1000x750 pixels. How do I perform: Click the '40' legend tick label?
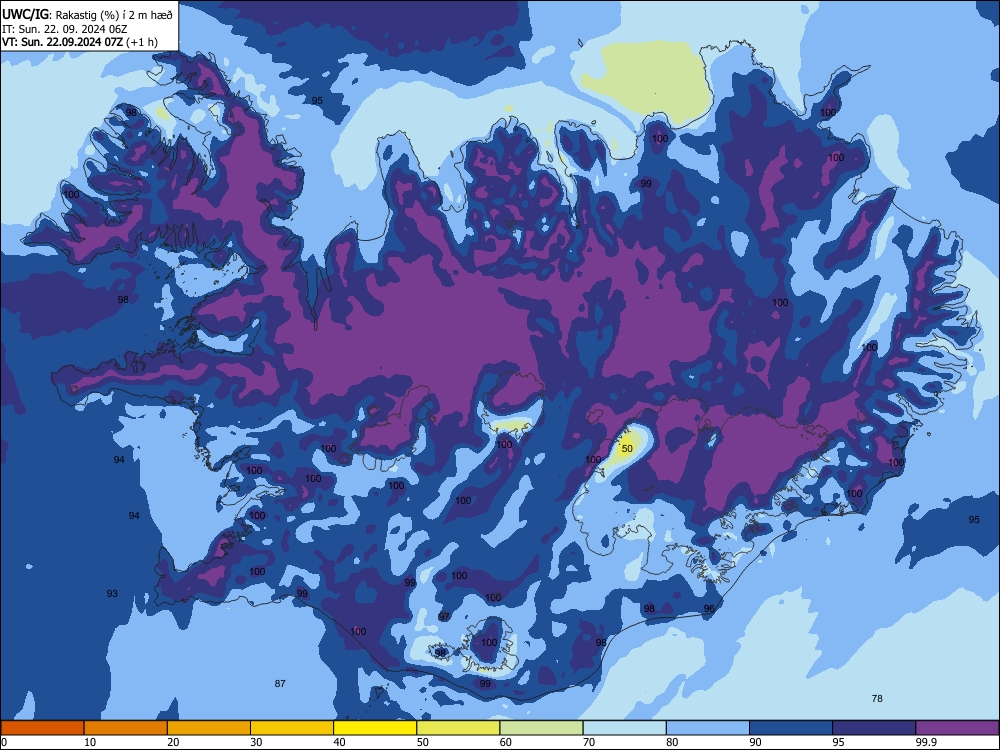(339, 742)
